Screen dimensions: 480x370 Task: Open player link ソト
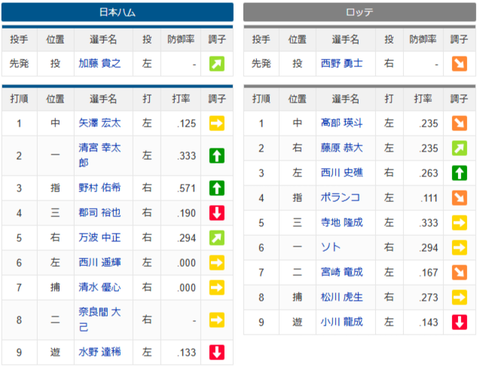(x=331, y=247)
